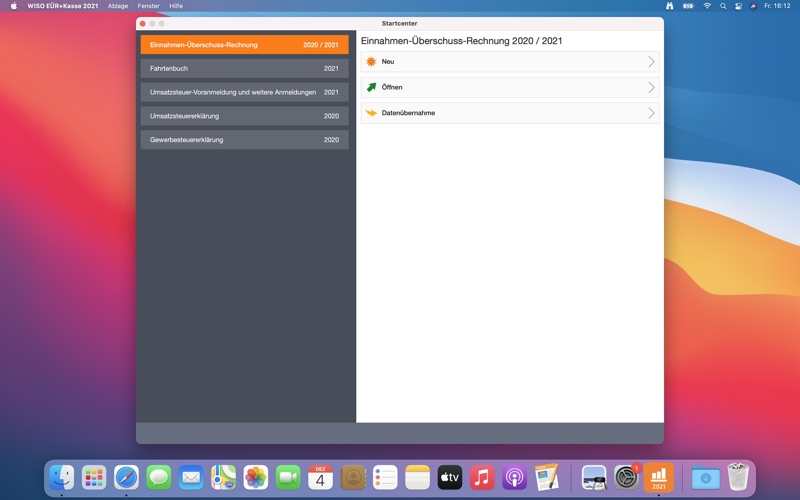
Task: Click the clock showing Fr. 16:12
Action: click(777, 6)
